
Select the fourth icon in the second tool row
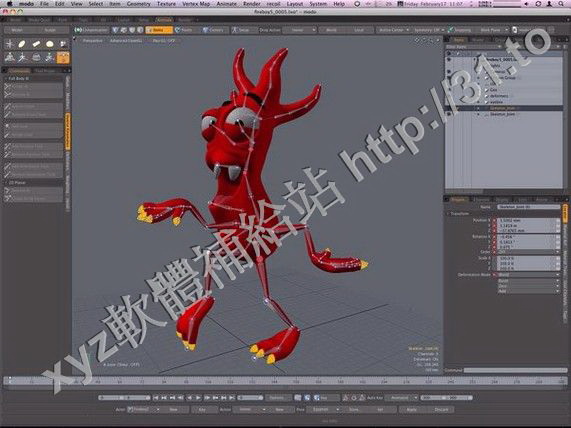point(50,58)
